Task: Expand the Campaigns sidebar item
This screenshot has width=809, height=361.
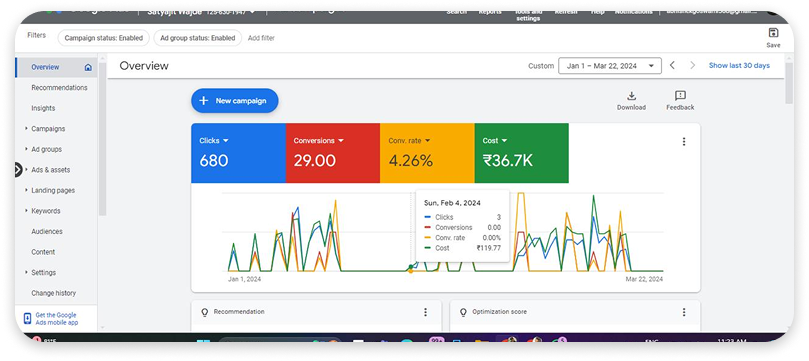Action: 48,129
